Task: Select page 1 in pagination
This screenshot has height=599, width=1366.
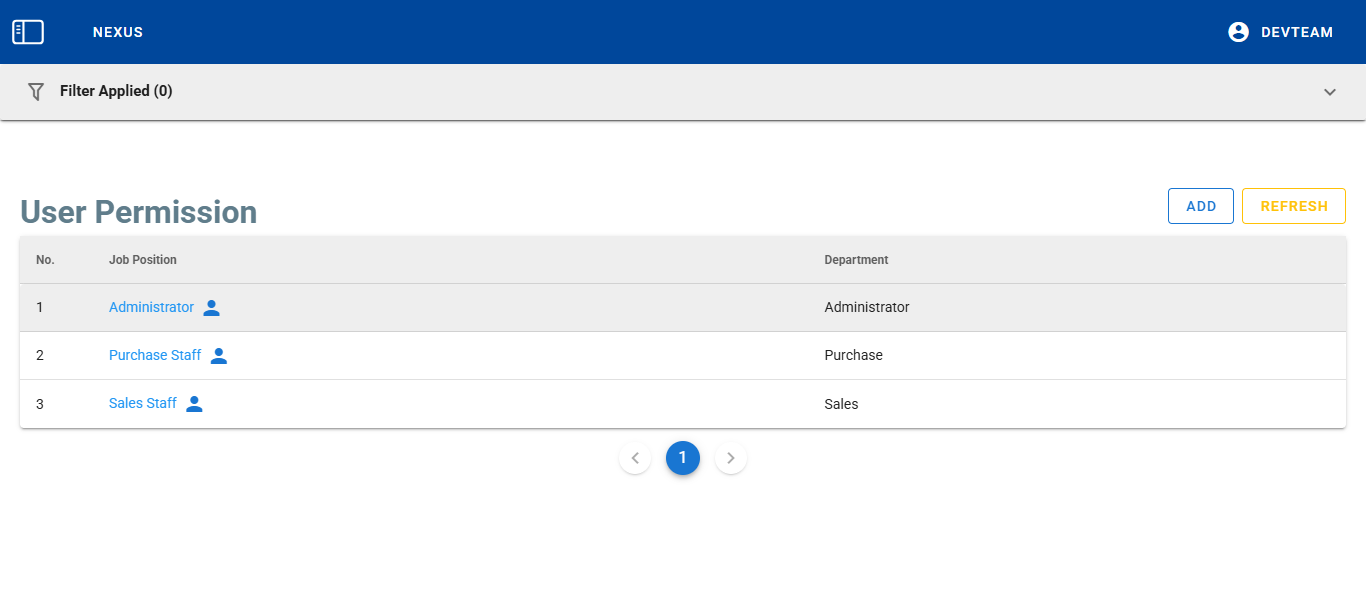Action: click(683, 458)
